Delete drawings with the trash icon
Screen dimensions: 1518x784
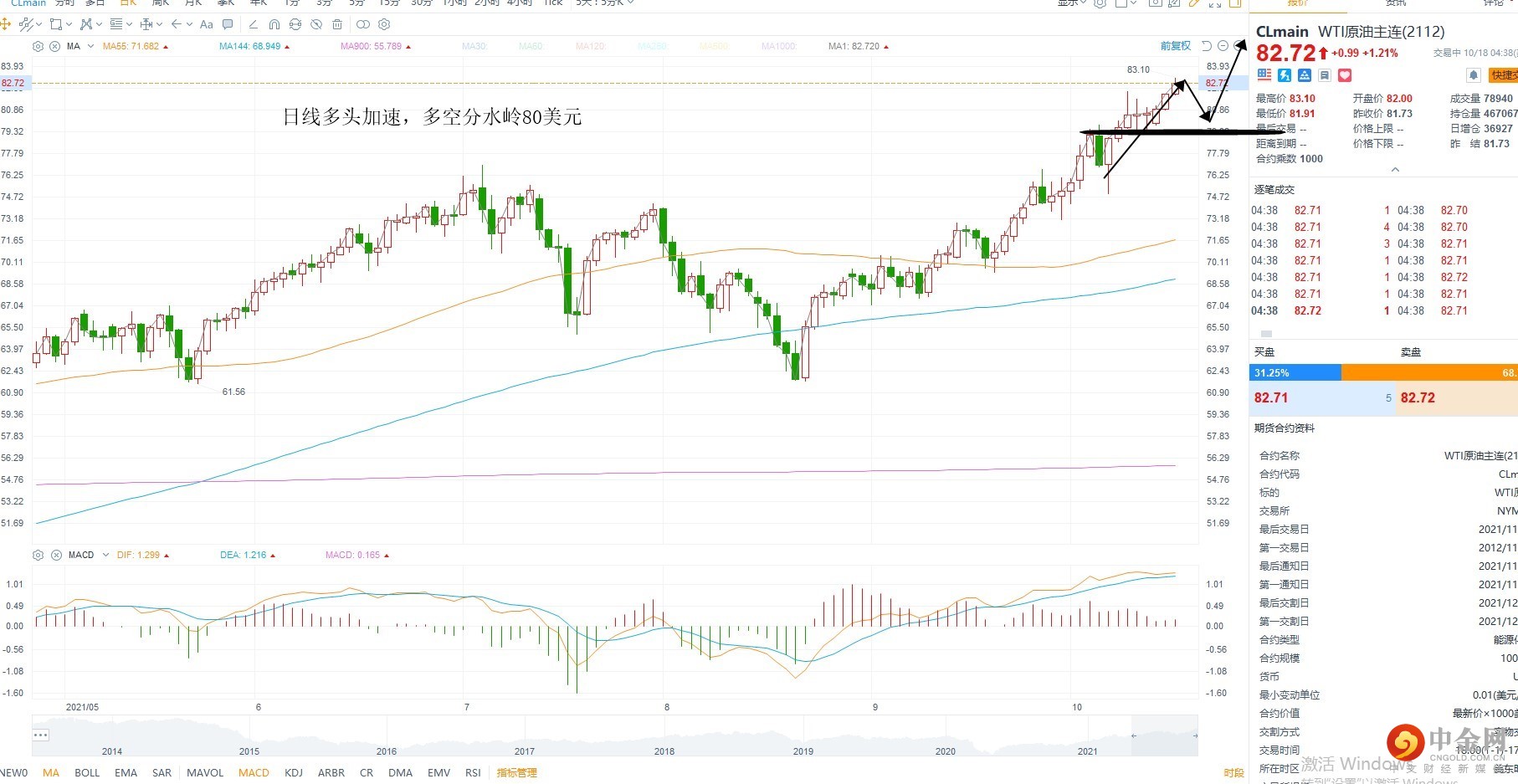click(x=337, y=24)
